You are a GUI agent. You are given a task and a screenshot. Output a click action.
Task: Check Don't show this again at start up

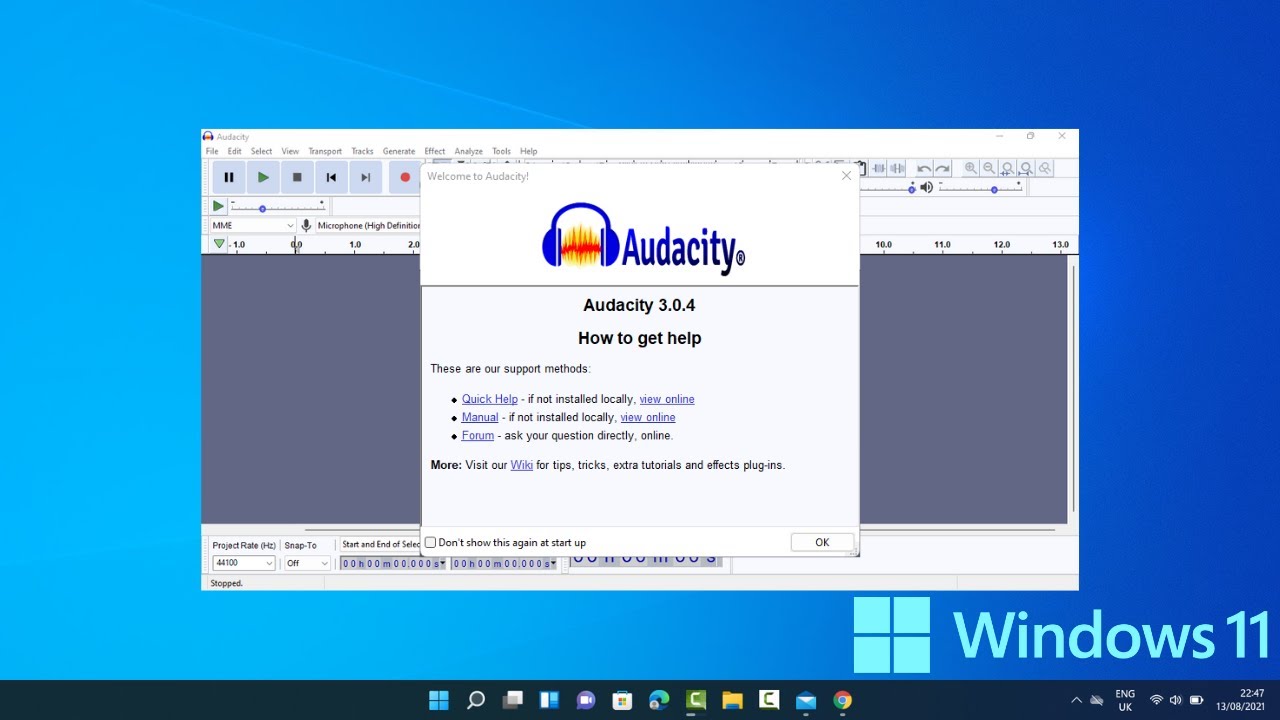tap(431, 542)
